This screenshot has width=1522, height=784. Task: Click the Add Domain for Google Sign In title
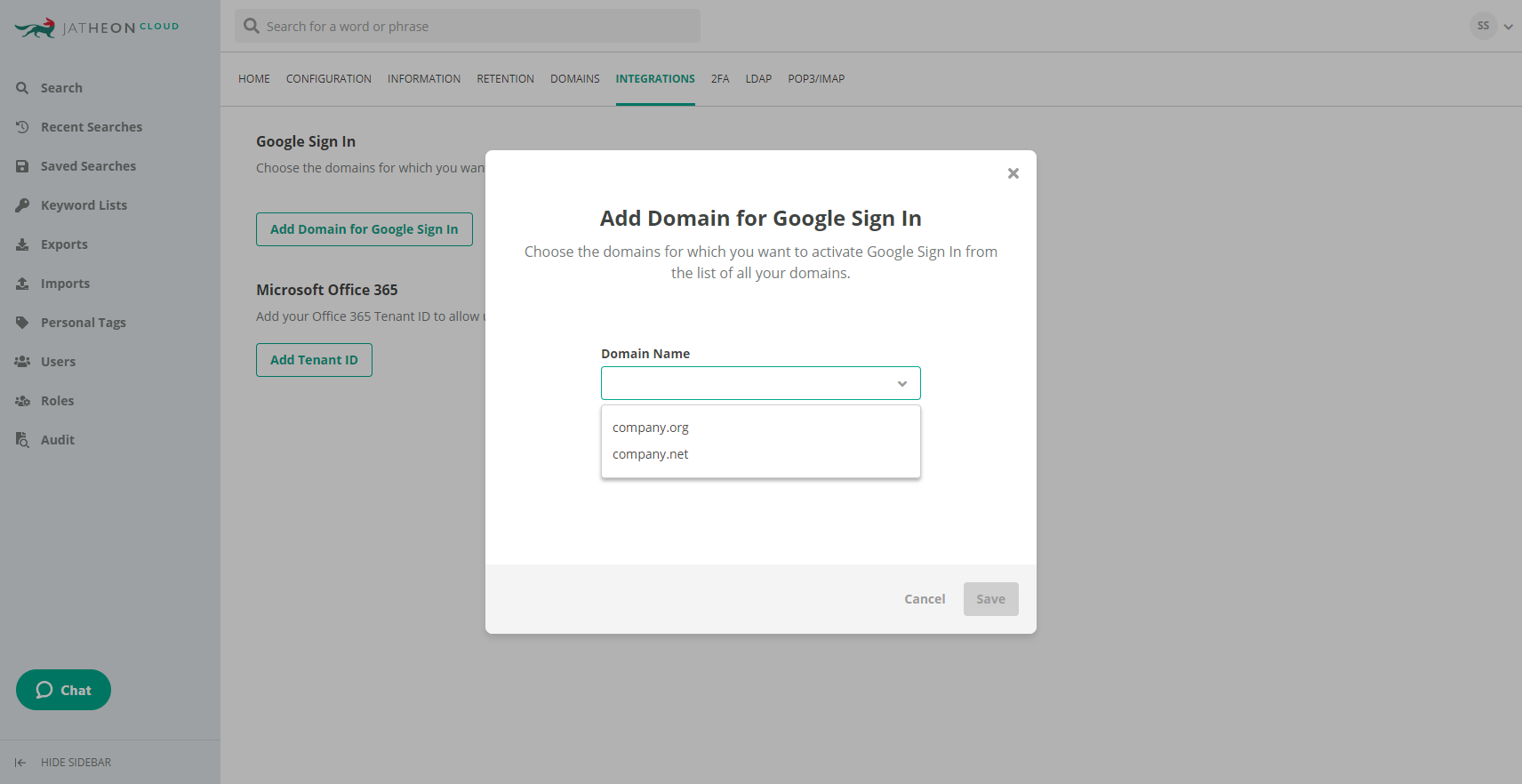(761, 219)
